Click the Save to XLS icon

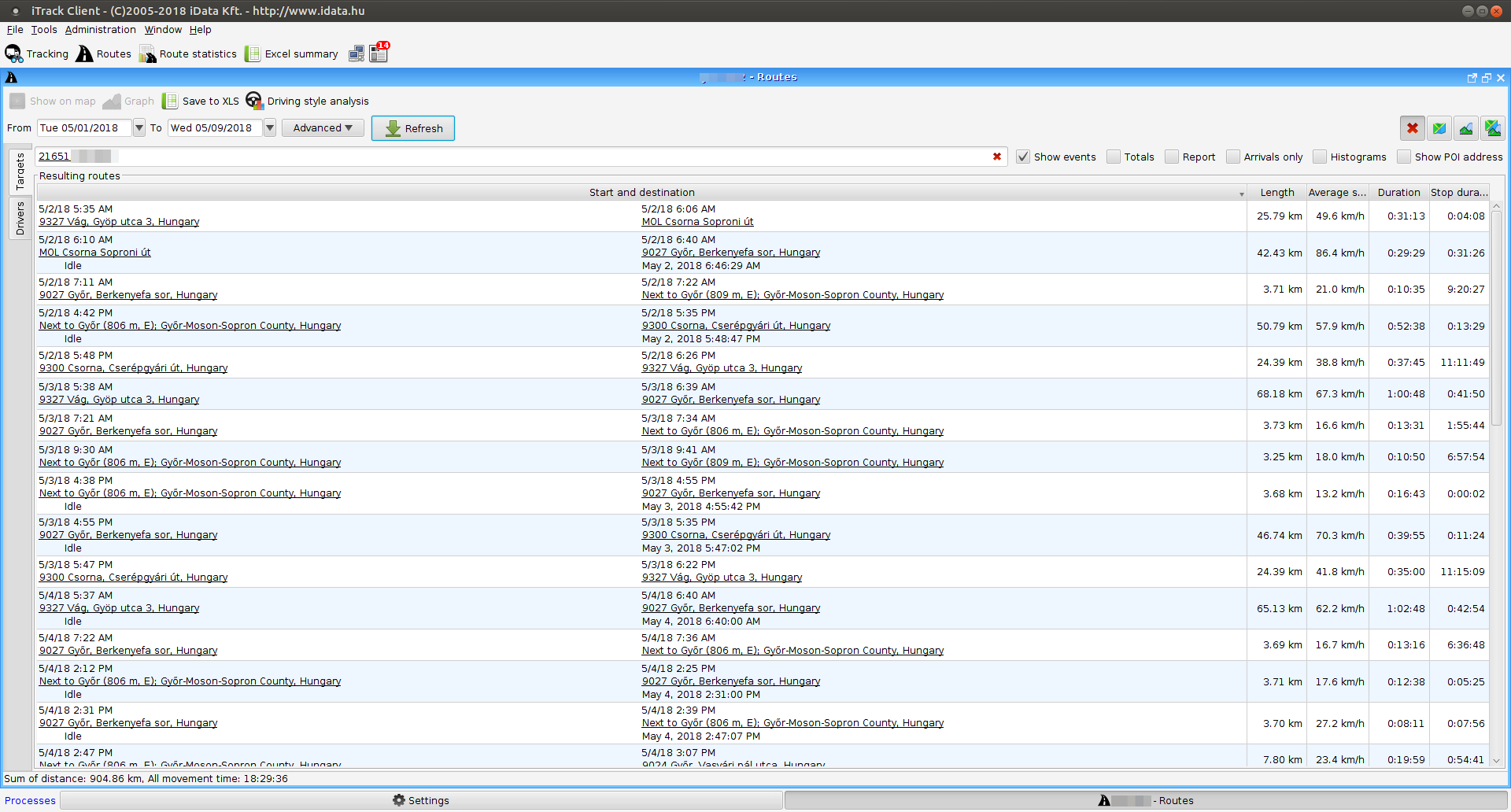pos(170,101)
